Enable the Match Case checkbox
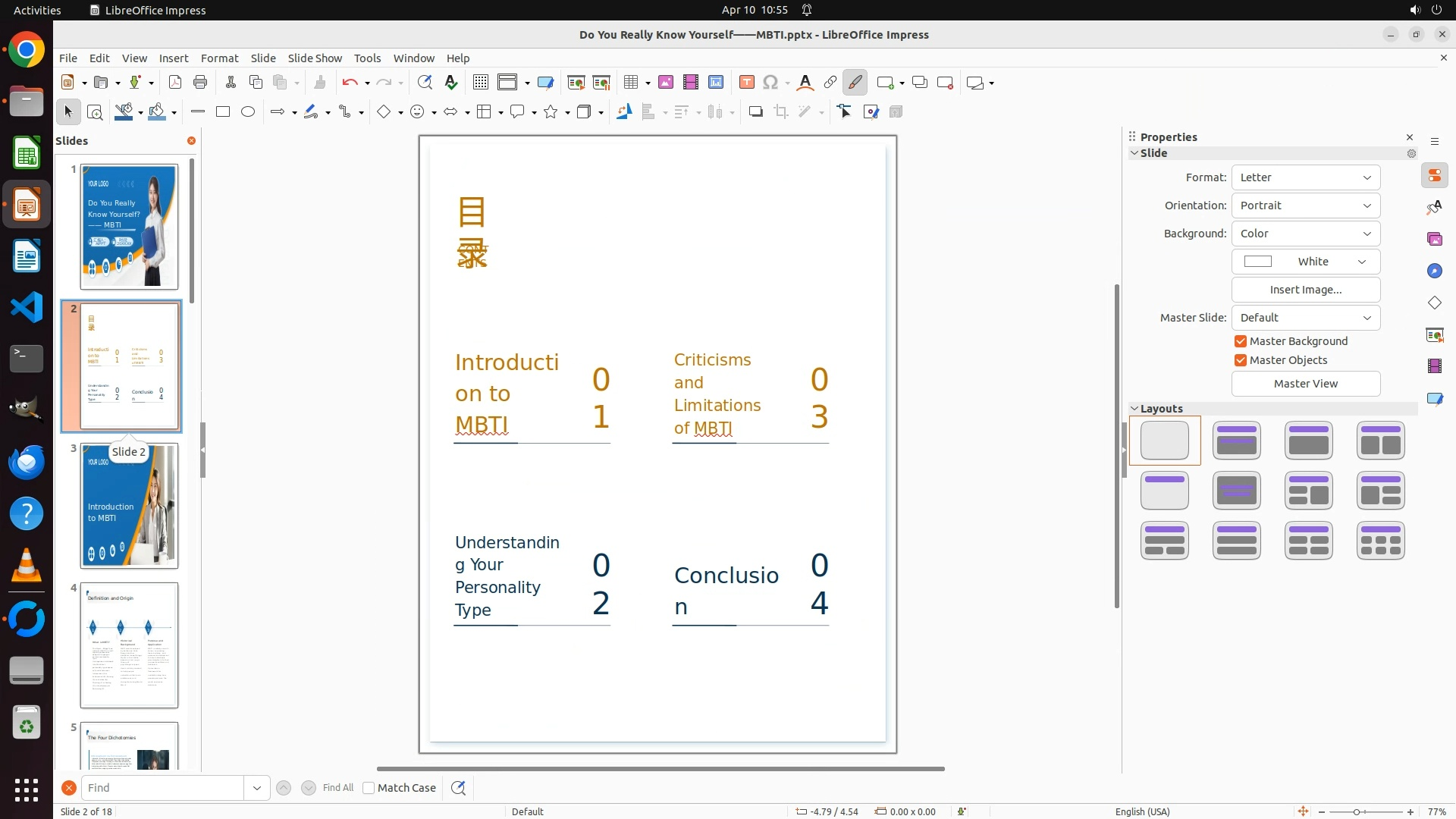The width and height of the screenshot is (1456, 819). pyautogui.click(x=369, y=788)
